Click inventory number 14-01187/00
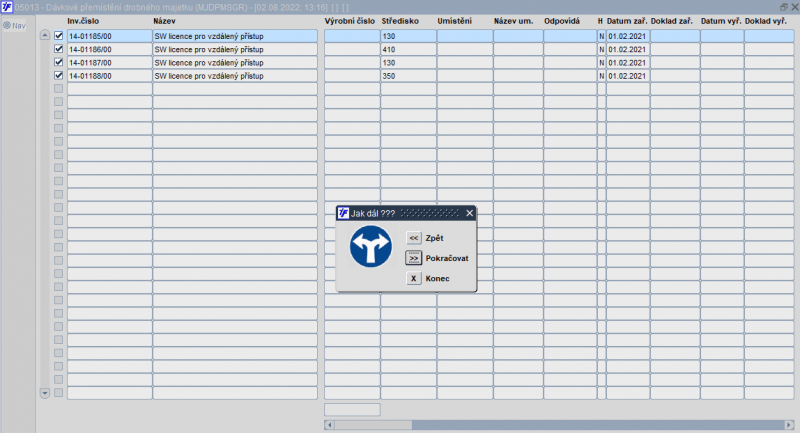Viewport: 800px width, 433px height. tap(110, 63)
